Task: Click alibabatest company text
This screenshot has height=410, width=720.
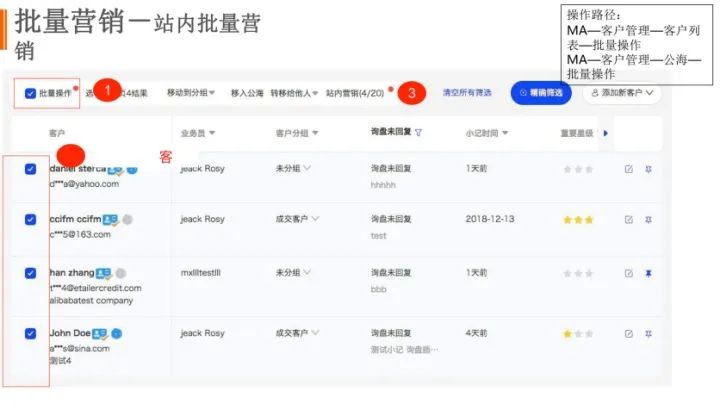Action: 91,300
